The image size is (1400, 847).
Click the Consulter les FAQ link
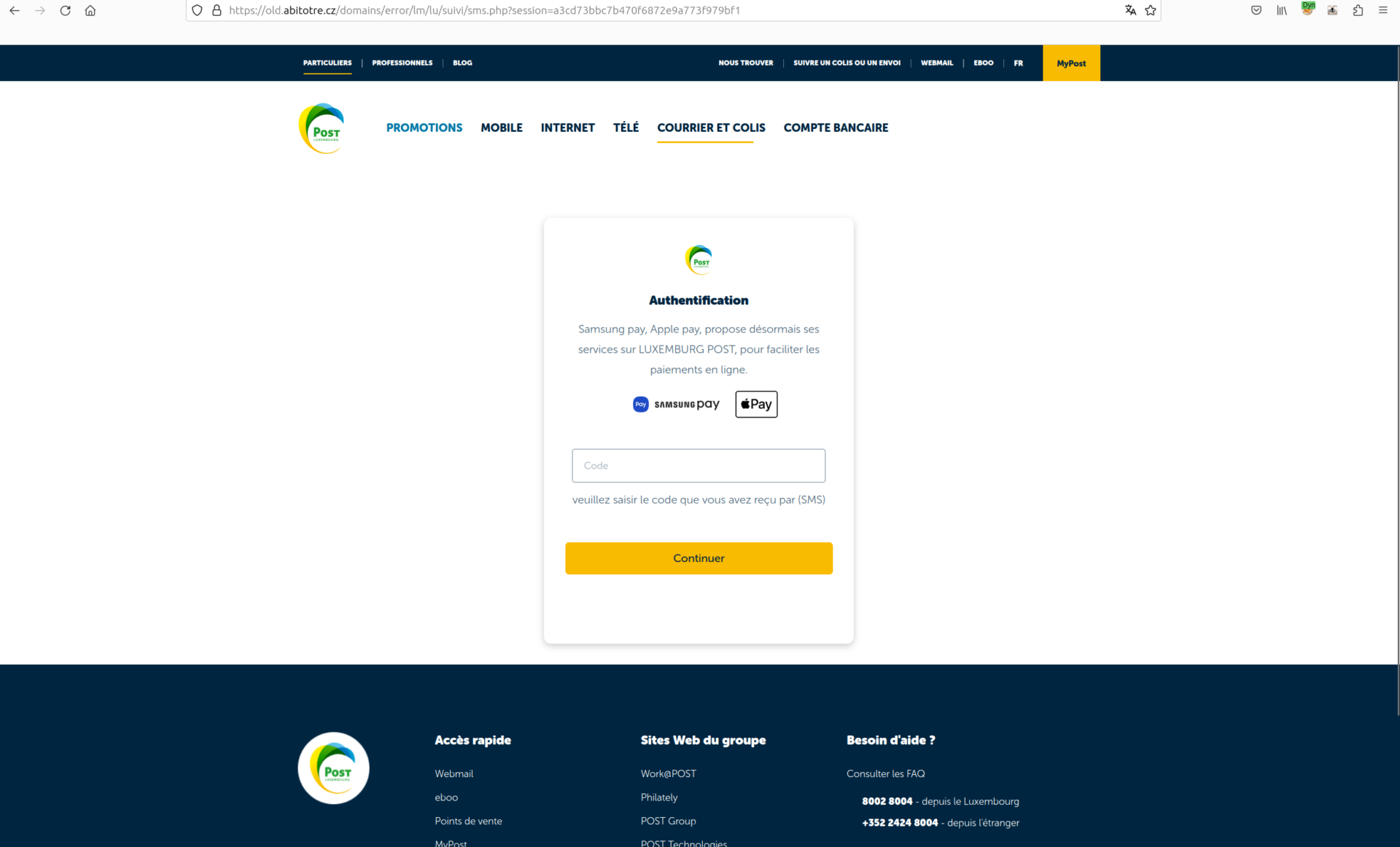(885, 773)
